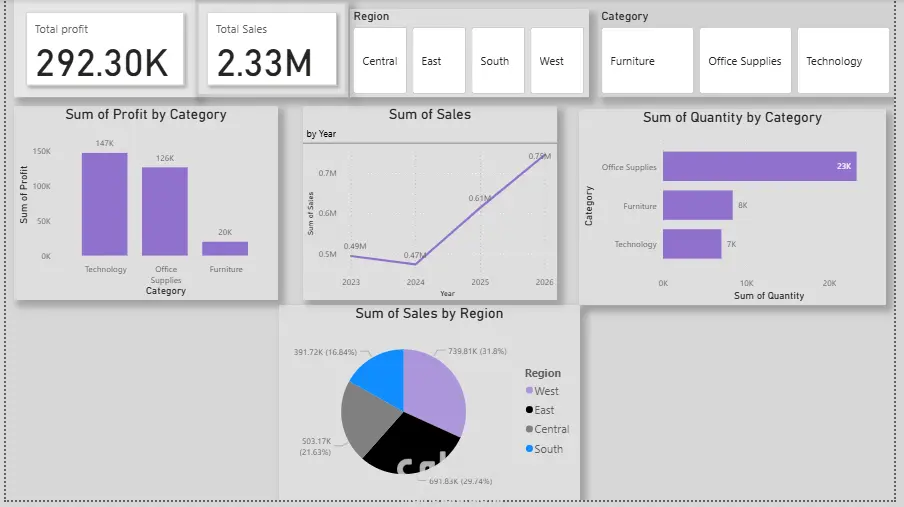Select the East legend entry

coord(540,410)
